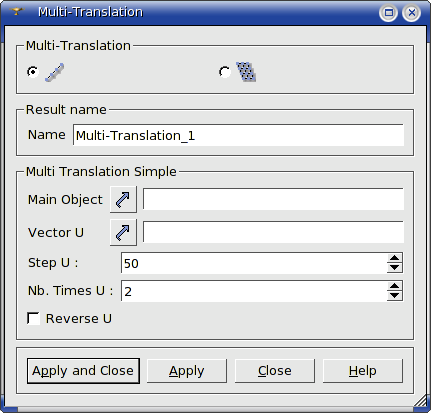This screenshot has width=431, height=413.
Task: Click the Main Object selection arrow button
Action: point(123,199)
